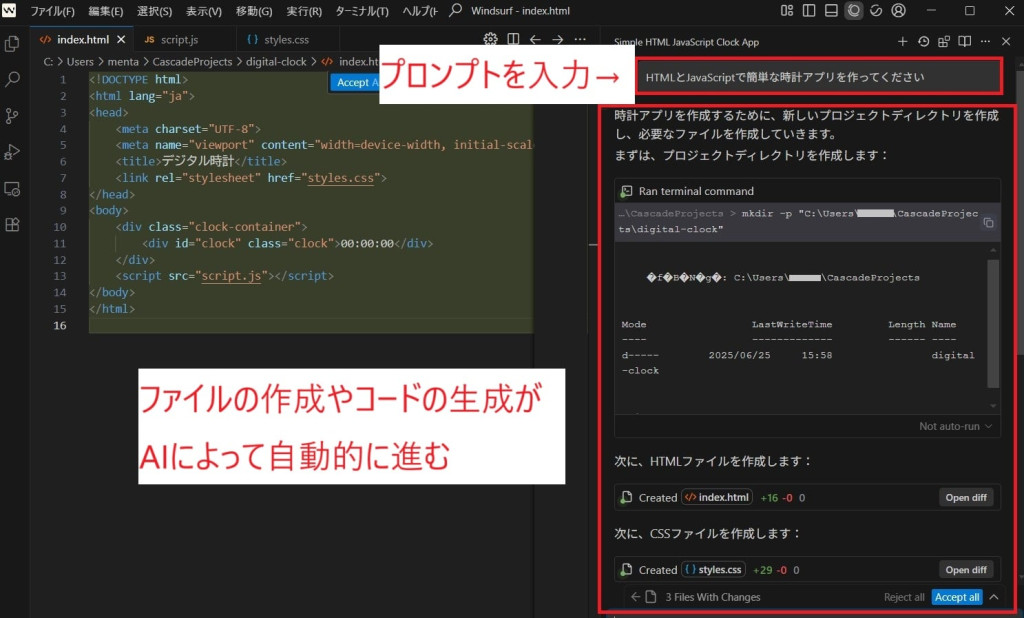1024x618 pixels.
Task: Click line number 16 in the editor
Action: coord(60,325)
